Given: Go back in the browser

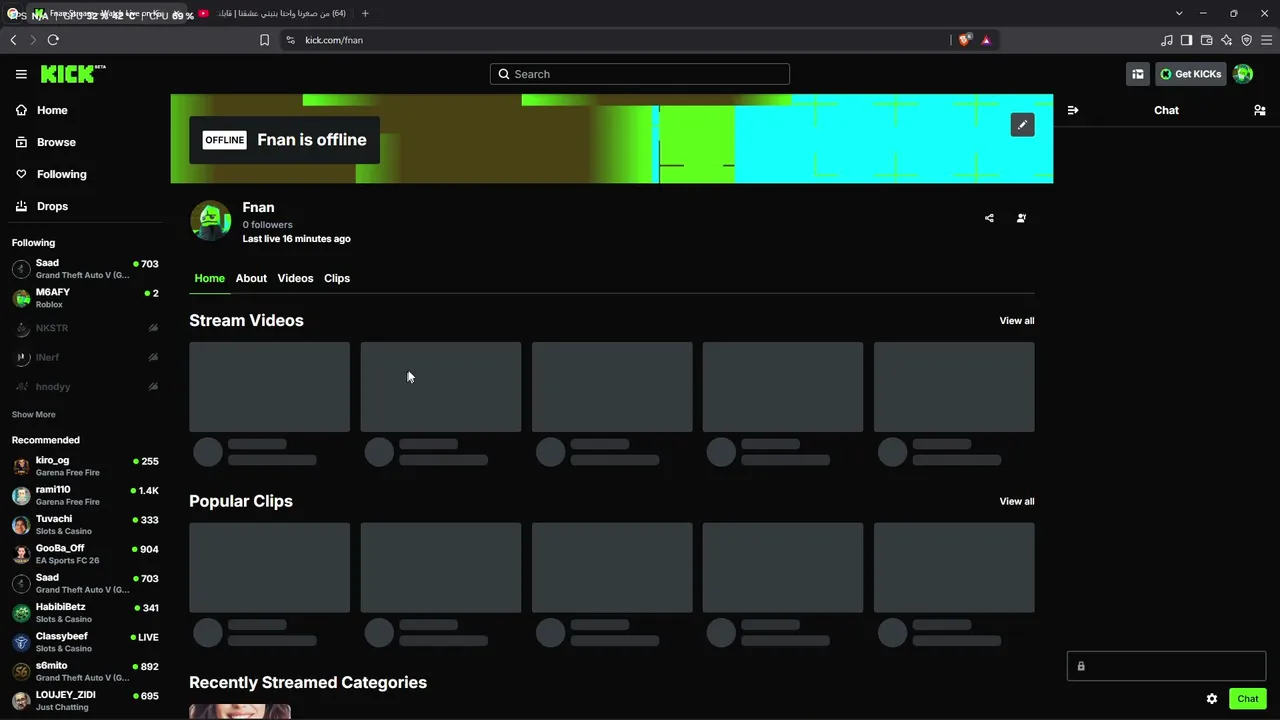Looking at the screenshot, I should click(x=13, y=40).
